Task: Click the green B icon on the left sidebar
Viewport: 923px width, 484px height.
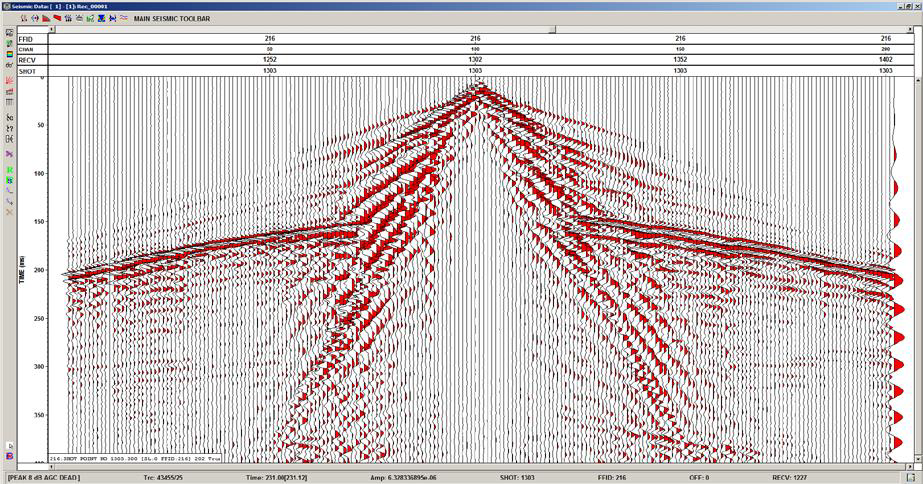Action: [x=9, y=180]
